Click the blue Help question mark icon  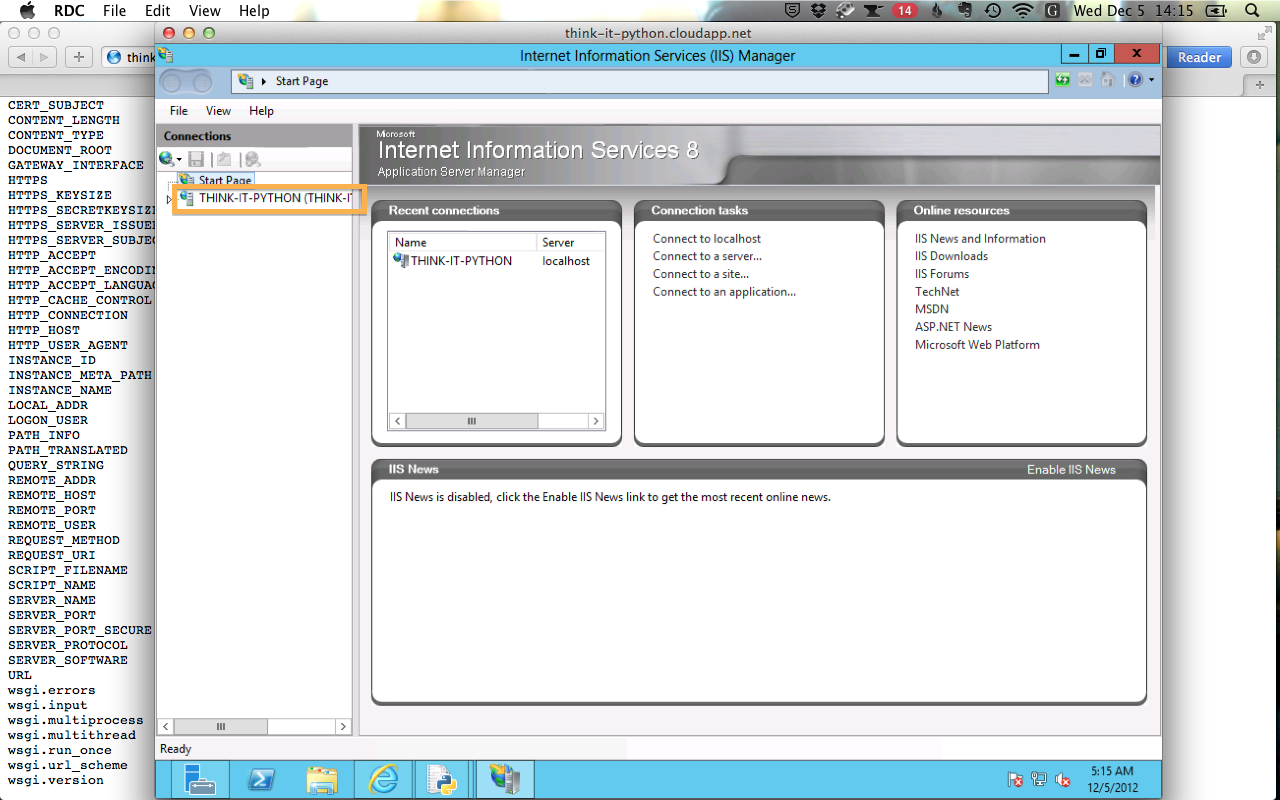[x=1135, y=80]
